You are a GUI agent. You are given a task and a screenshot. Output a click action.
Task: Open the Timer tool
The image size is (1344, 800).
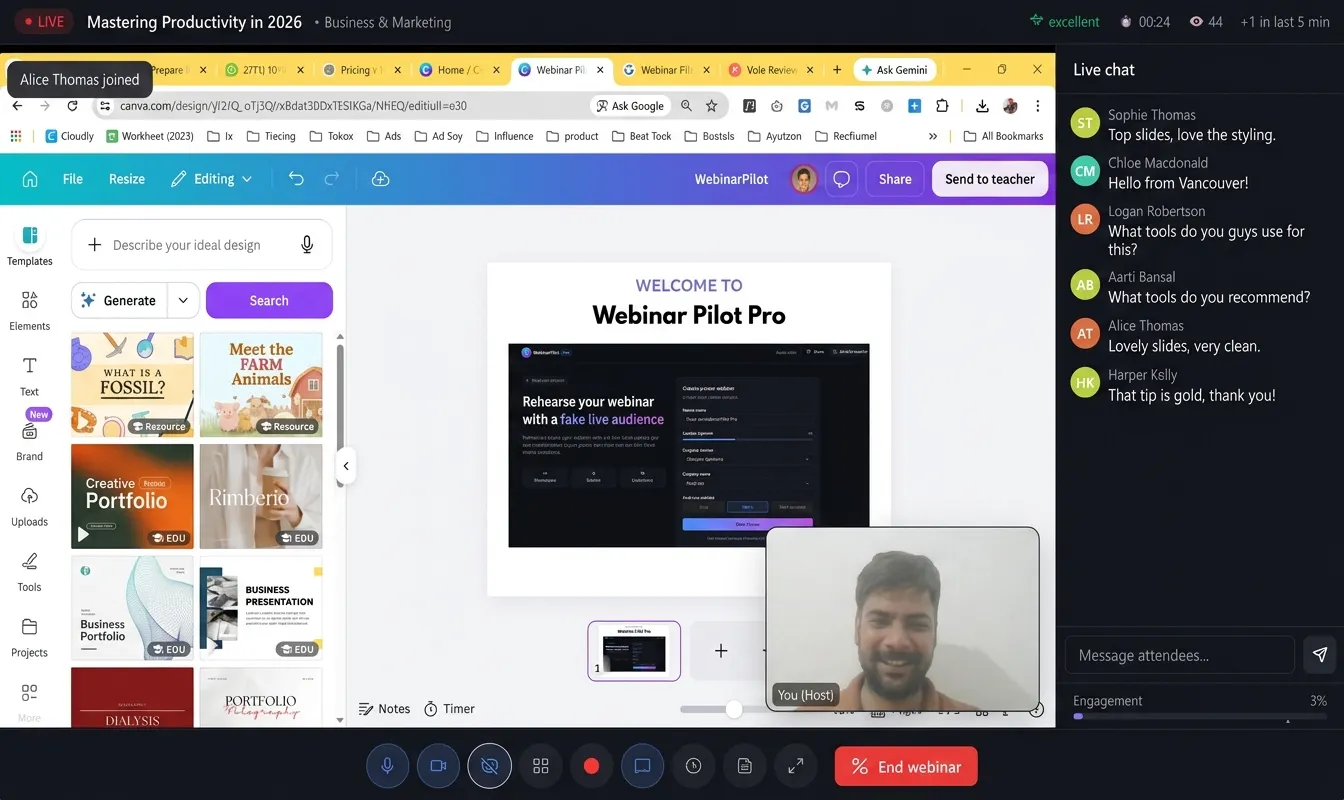449,709
